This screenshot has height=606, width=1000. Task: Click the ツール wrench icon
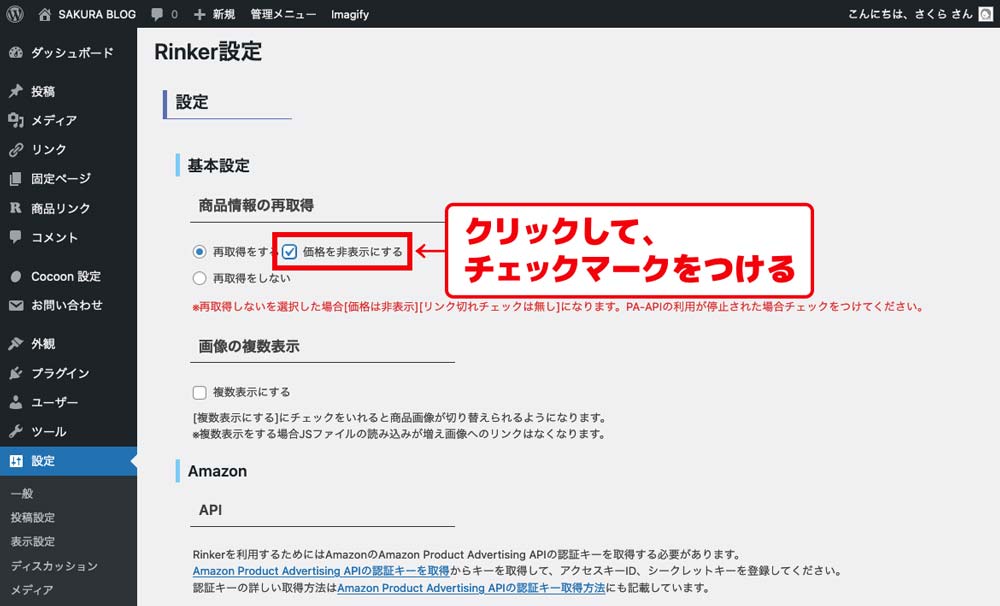[16, 432]
